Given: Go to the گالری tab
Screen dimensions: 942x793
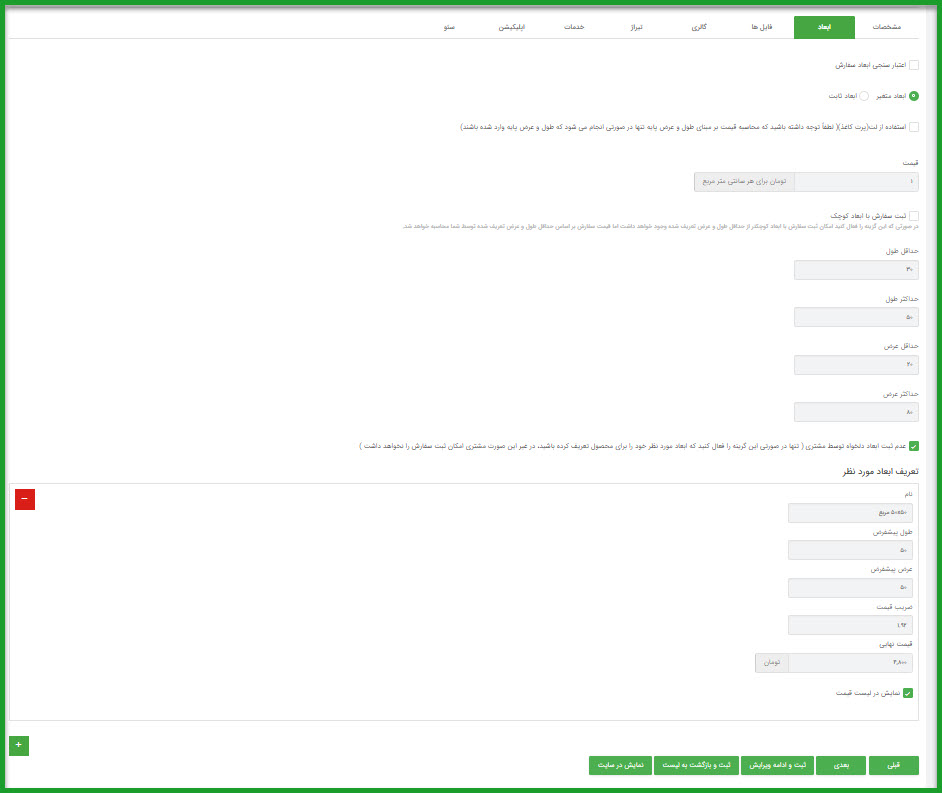Looking at the screenshot, I should (699, 28).
